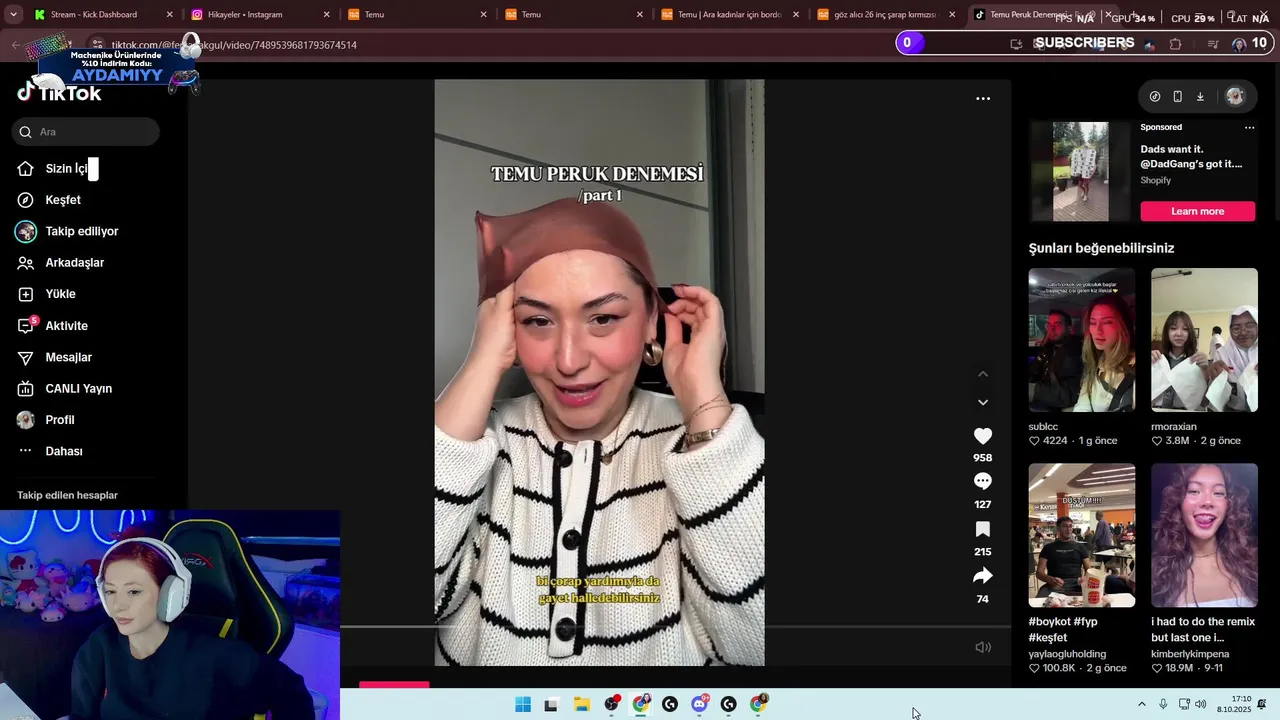This screenshot has height=720, width=1280.
Task: Open Yükle upload page
Action: point(47,294)
